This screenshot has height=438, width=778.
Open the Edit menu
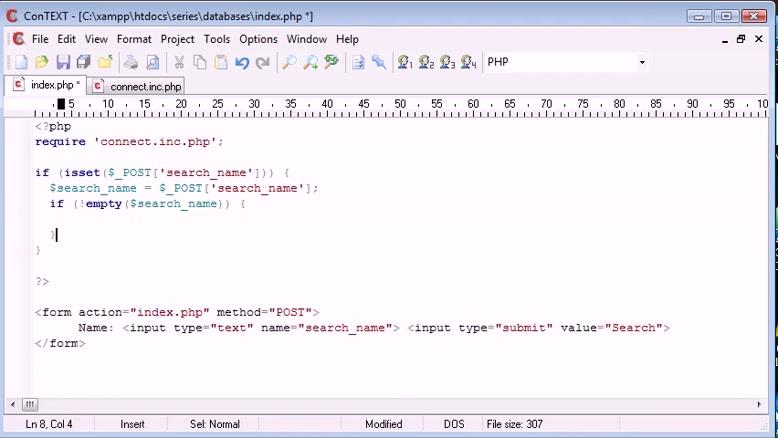(x=66, y=39)
